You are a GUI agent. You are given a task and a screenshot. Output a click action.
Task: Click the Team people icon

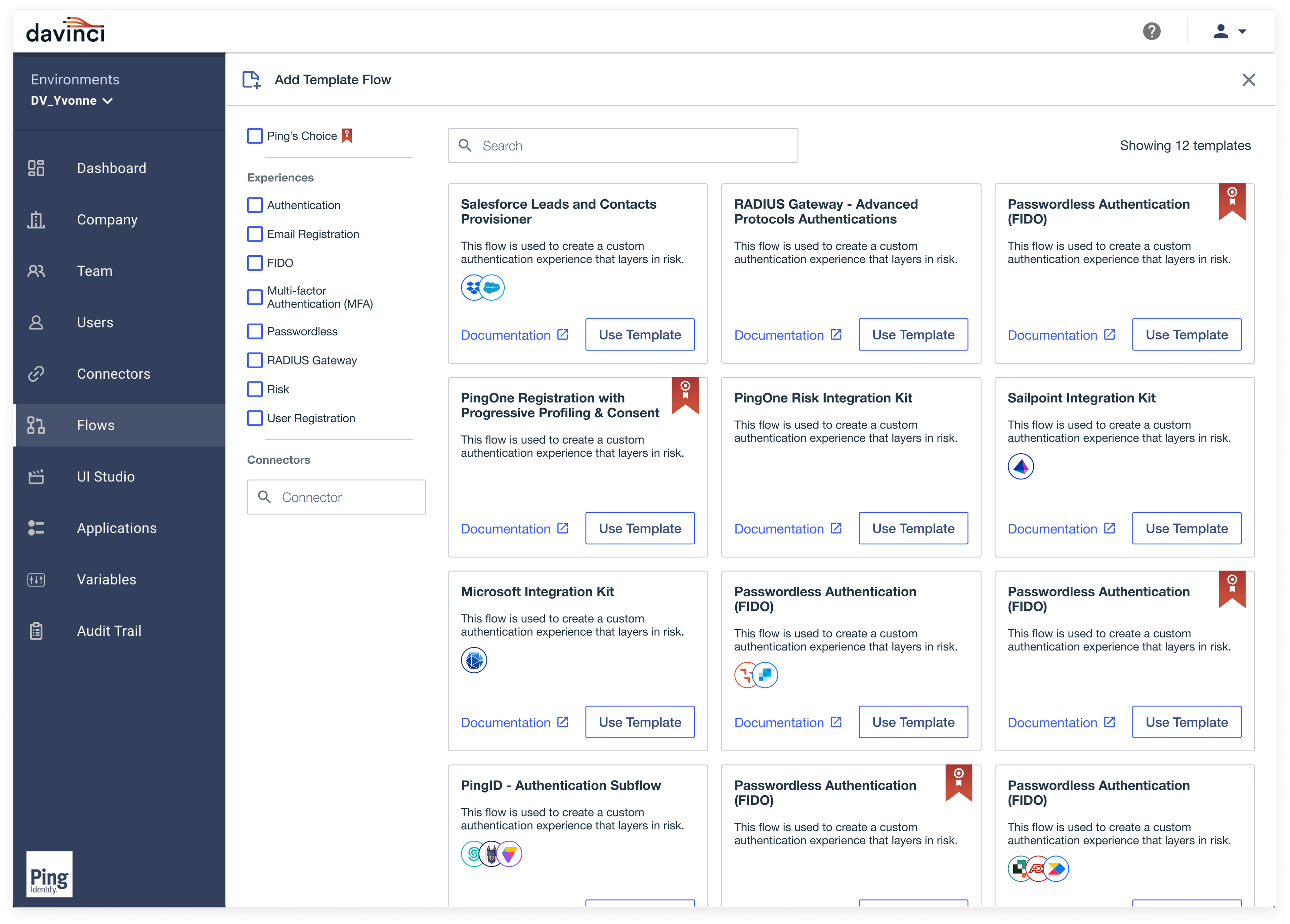tap(36, 271)
